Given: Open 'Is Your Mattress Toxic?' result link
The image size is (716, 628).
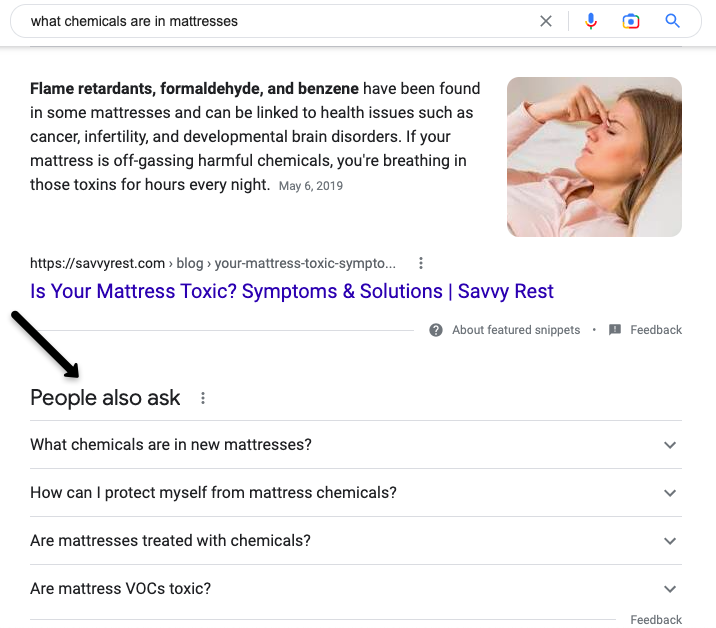Looking at the screenshot, I should 292,292.
